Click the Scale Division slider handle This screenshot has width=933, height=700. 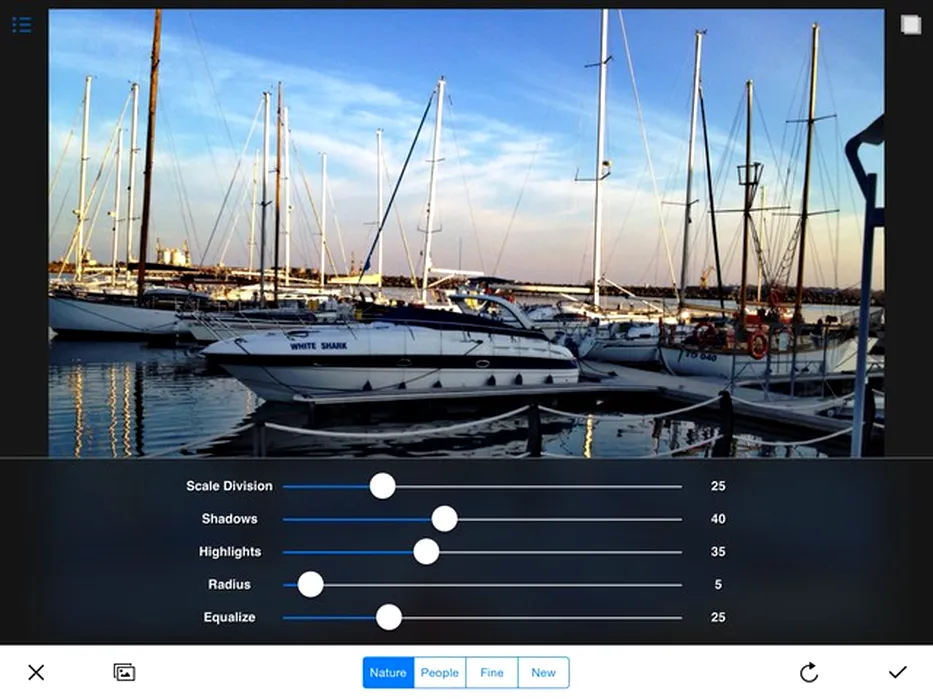pyautogui.click(x=383, y=486)
